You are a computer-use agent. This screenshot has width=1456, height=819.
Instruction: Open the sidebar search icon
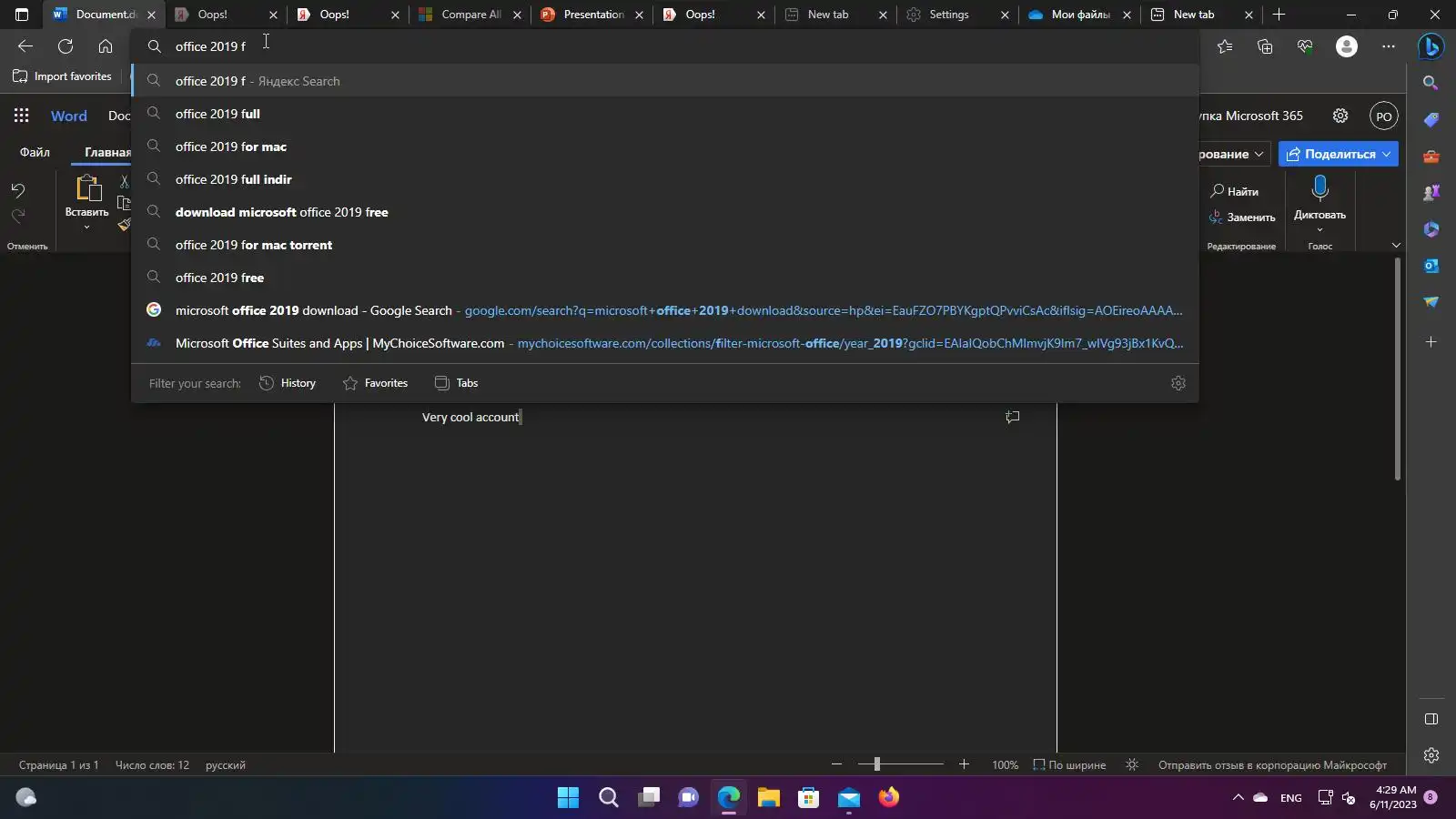click(1431, 83)
